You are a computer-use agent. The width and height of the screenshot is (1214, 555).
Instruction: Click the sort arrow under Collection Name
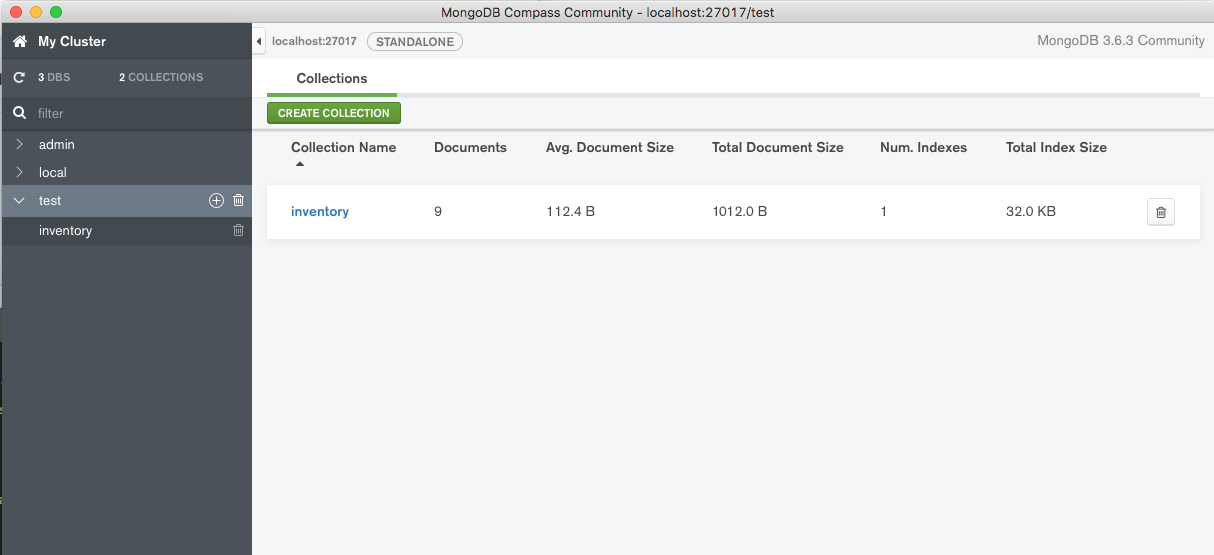pos(299,164)
